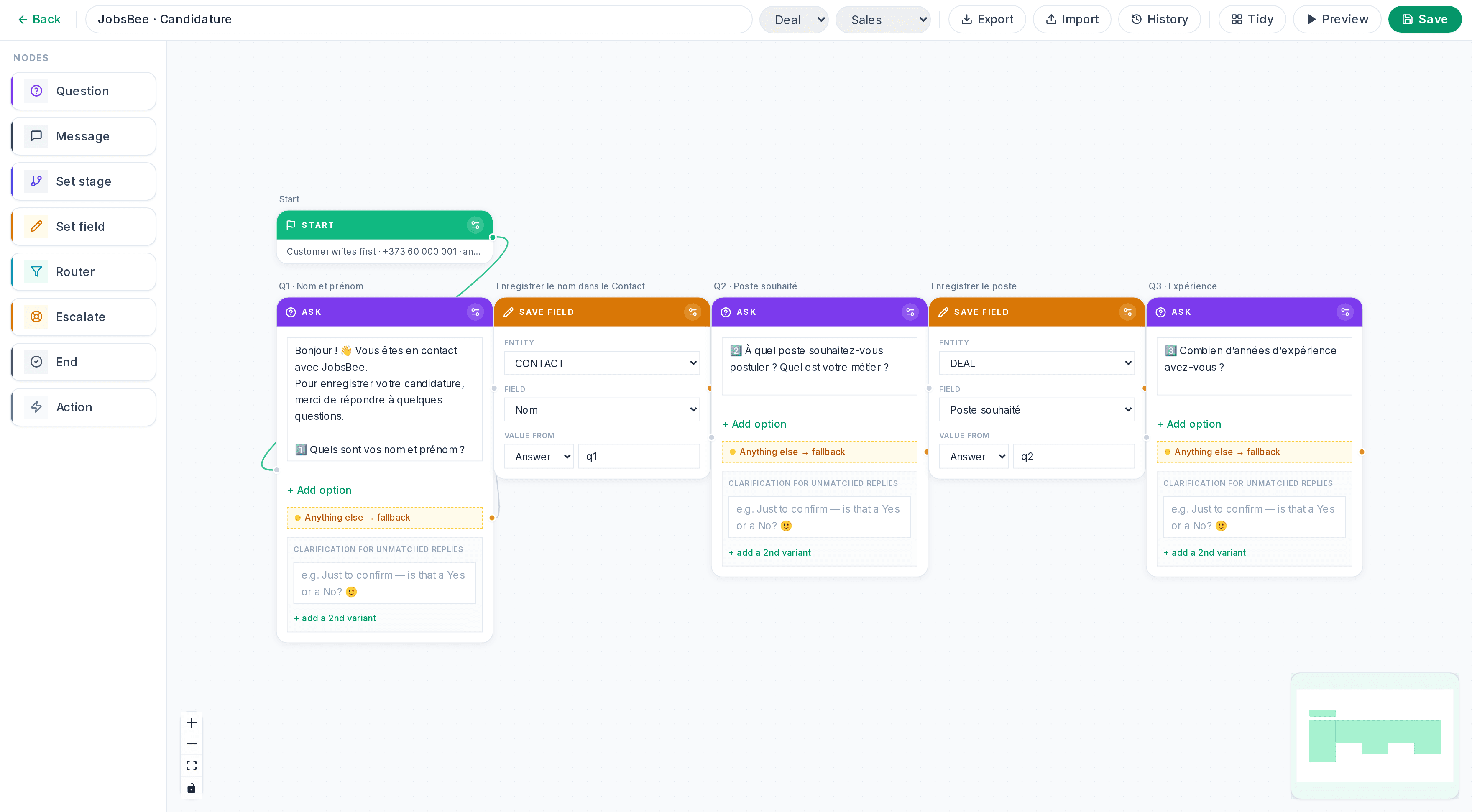Image resolution: width=1472 pixels, height=812 pixels.
Task: Select Q3 Anything else fallback row
Action: tap(1254, 452)
